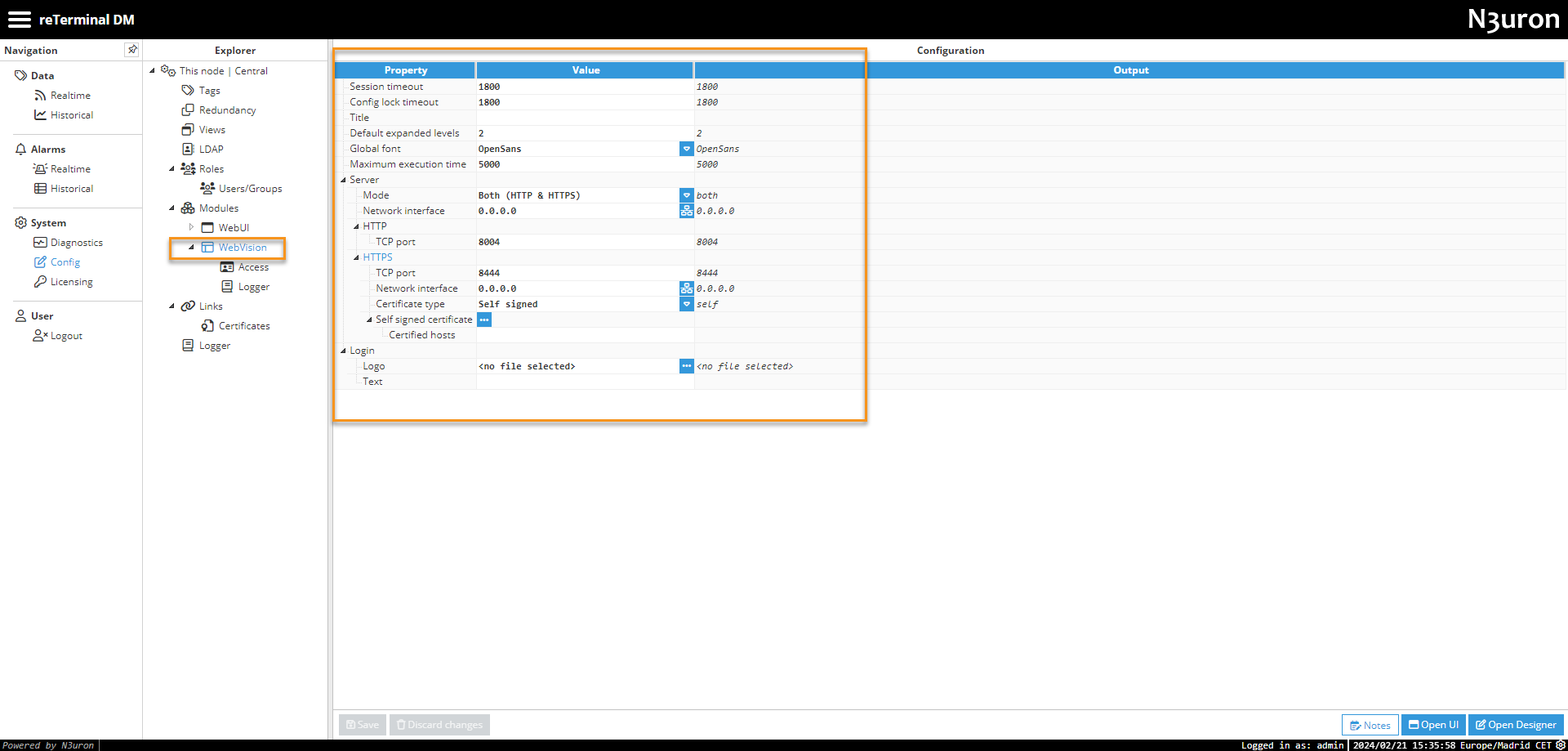Edit Maximum execution time value
Viewport: 1568px width, 751px height.
585,164
